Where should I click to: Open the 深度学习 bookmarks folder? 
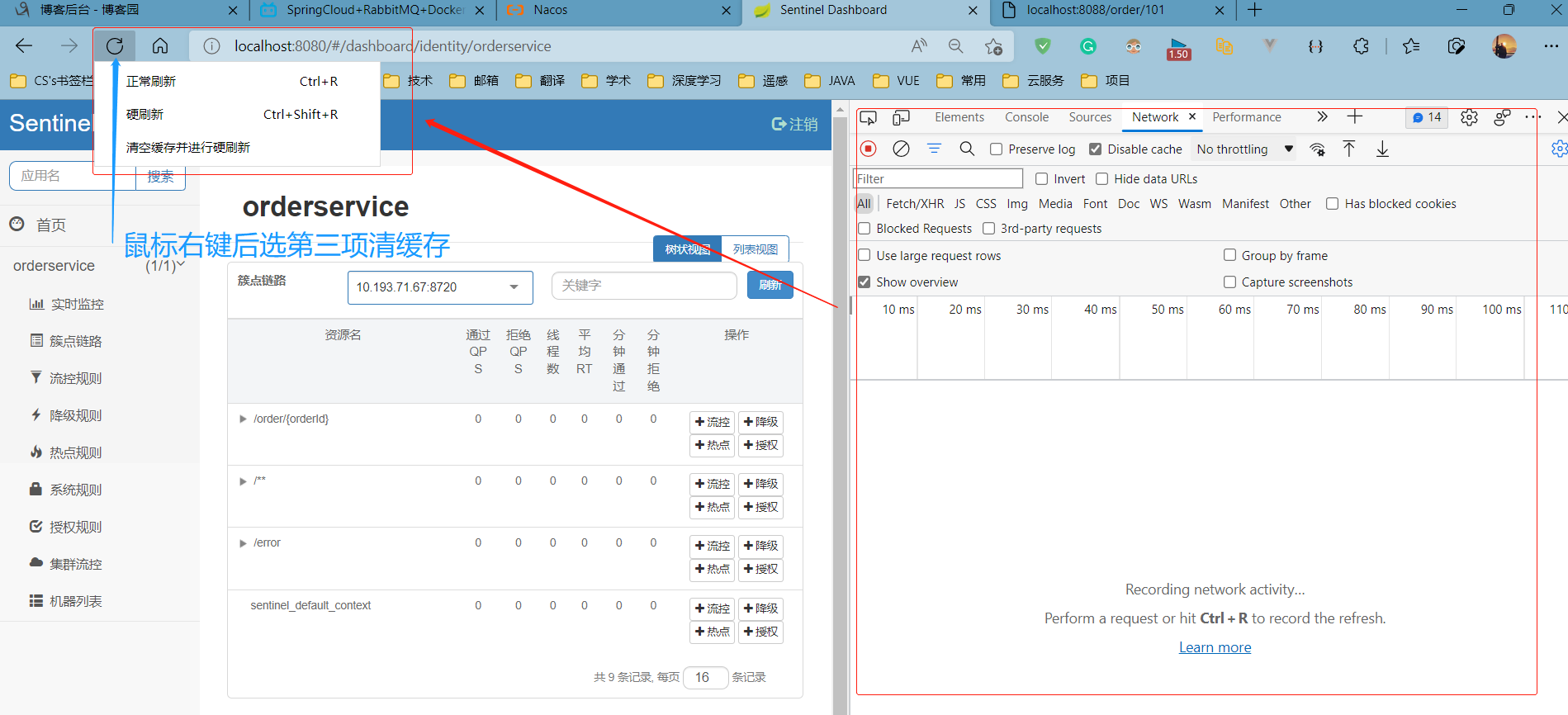(x=685, y=81)
